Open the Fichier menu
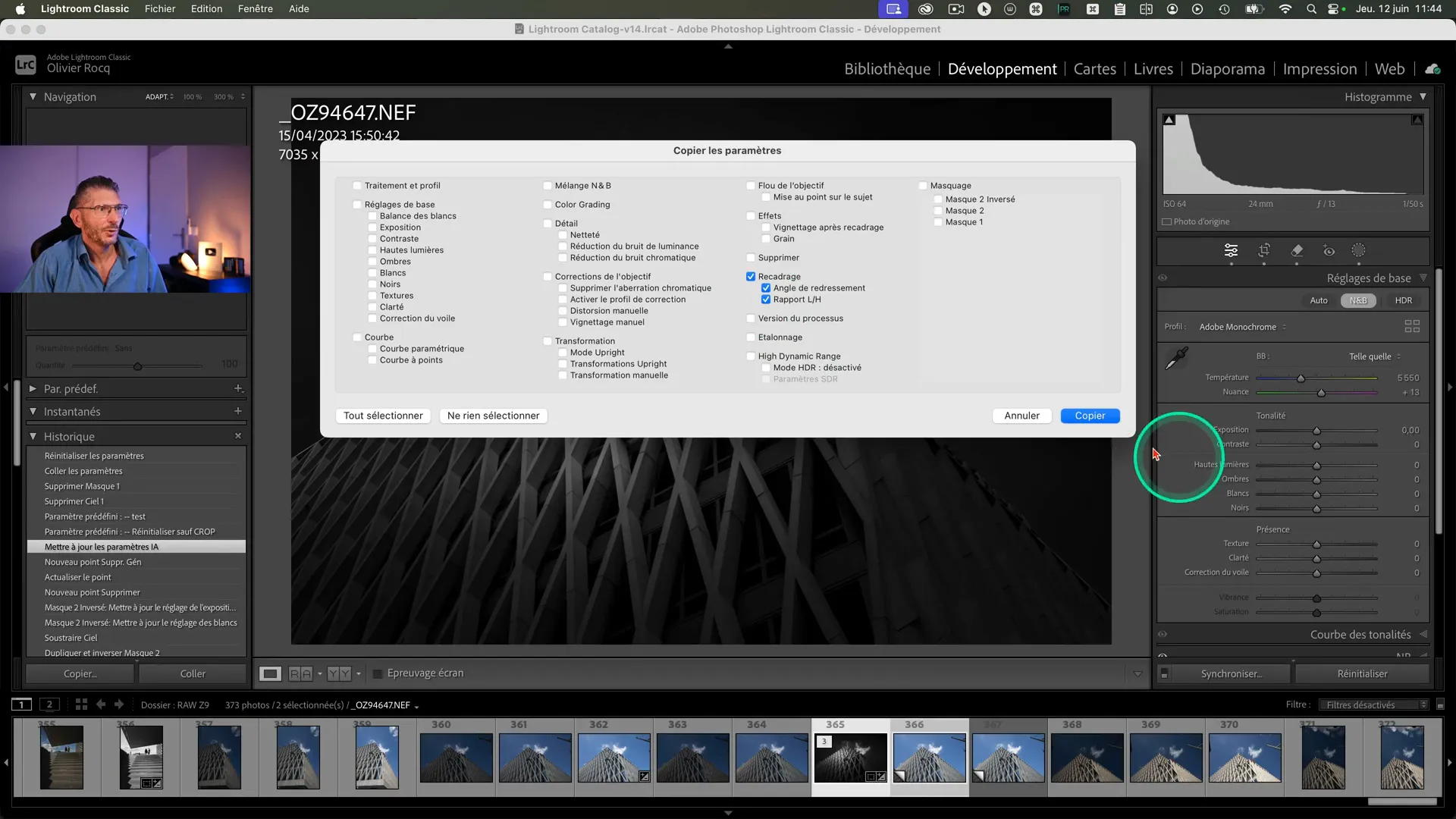 click(x=160, y=9)
